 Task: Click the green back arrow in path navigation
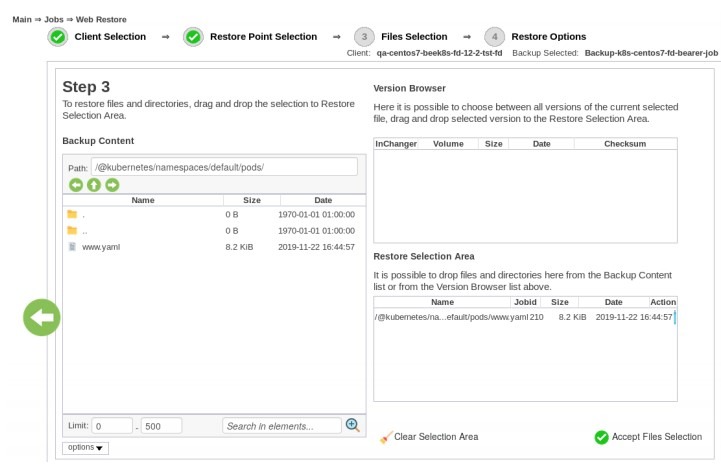[76, 185]
